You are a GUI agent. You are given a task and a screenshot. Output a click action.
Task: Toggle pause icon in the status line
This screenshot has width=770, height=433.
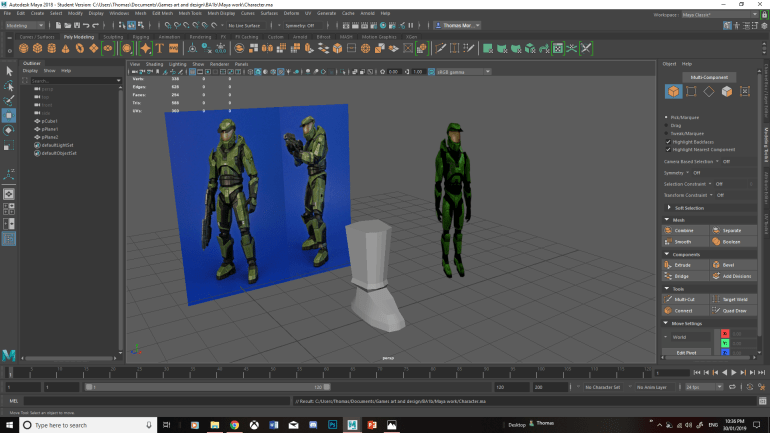tap(411, 25)
